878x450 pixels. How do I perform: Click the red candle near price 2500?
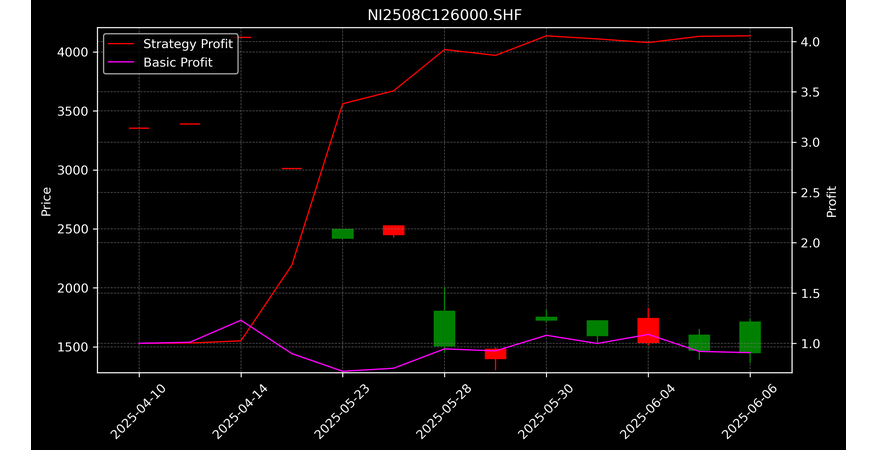point(394,230)
